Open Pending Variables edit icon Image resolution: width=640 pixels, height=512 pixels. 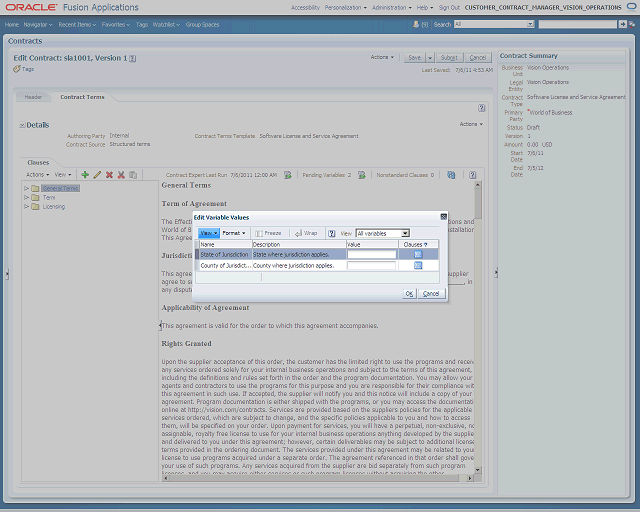pos(362,175)
